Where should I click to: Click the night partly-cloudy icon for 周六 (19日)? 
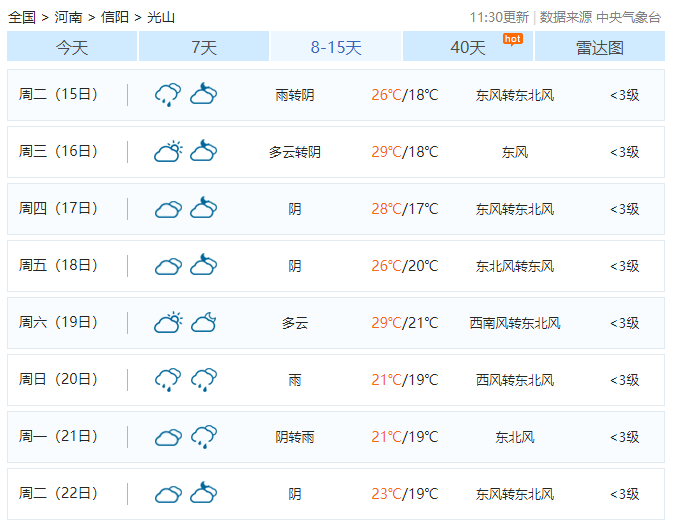point(204,323)
